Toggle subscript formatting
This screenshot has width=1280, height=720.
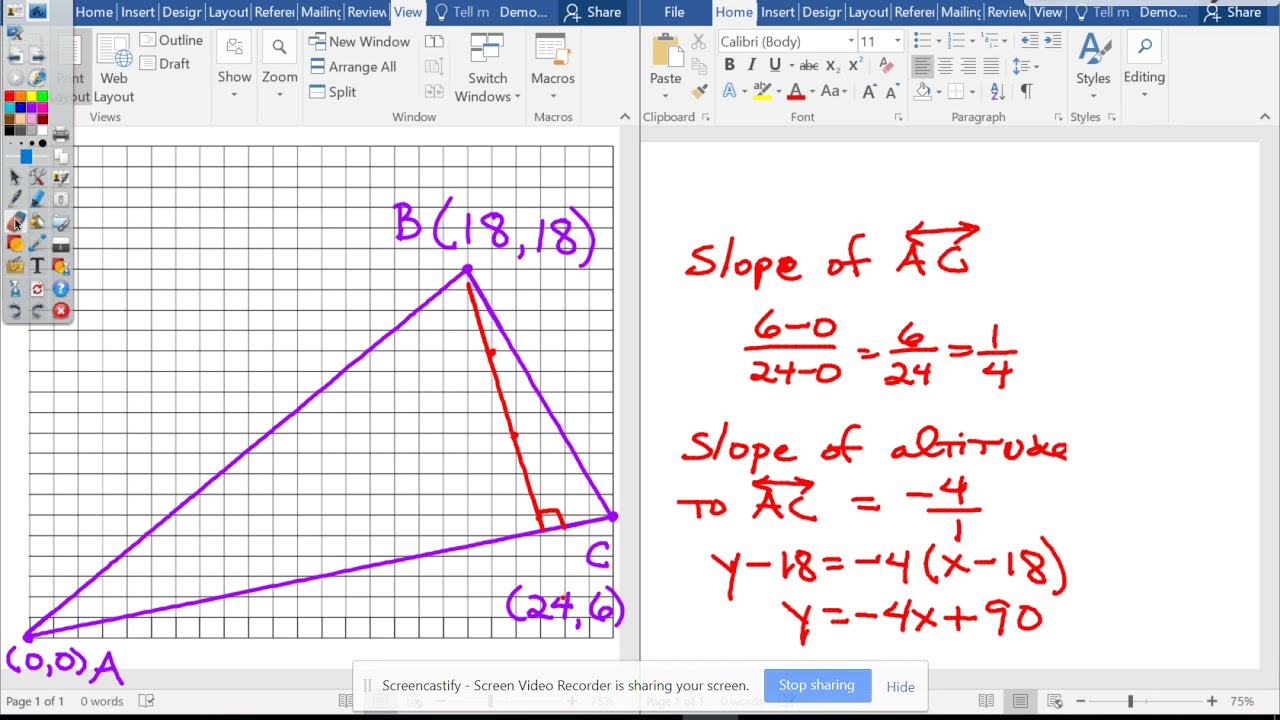coord(833,66)
